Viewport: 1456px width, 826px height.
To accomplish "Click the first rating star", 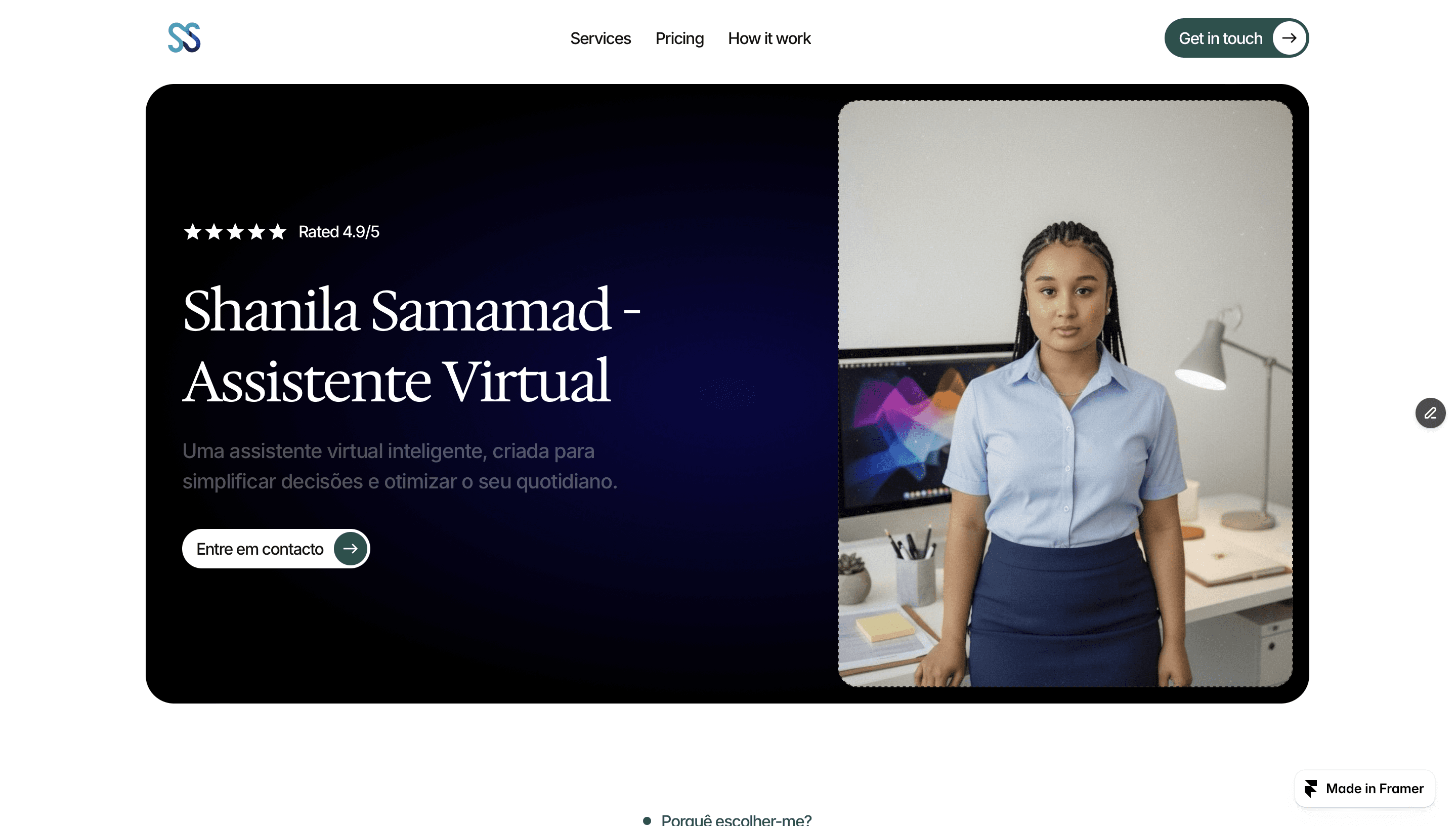I will tap(193, 231).
